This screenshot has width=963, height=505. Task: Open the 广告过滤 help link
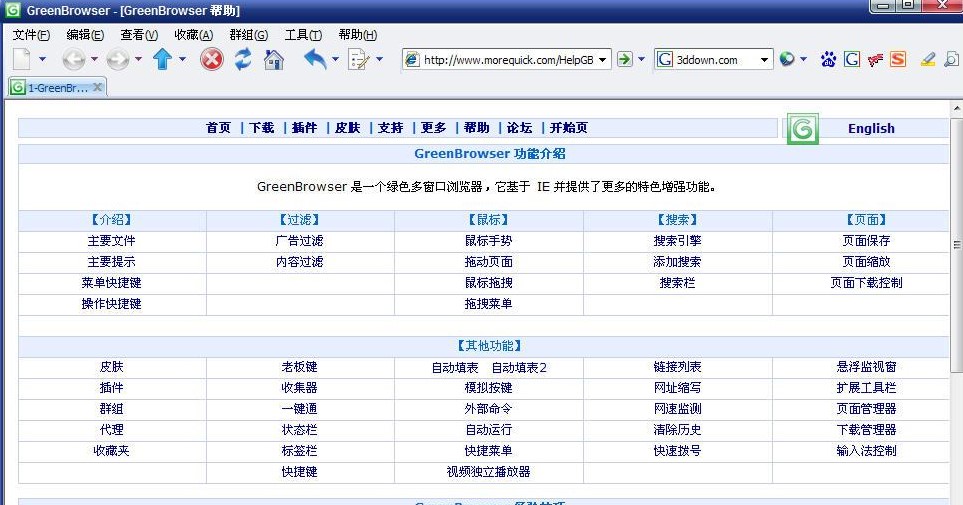pos(300,241)
